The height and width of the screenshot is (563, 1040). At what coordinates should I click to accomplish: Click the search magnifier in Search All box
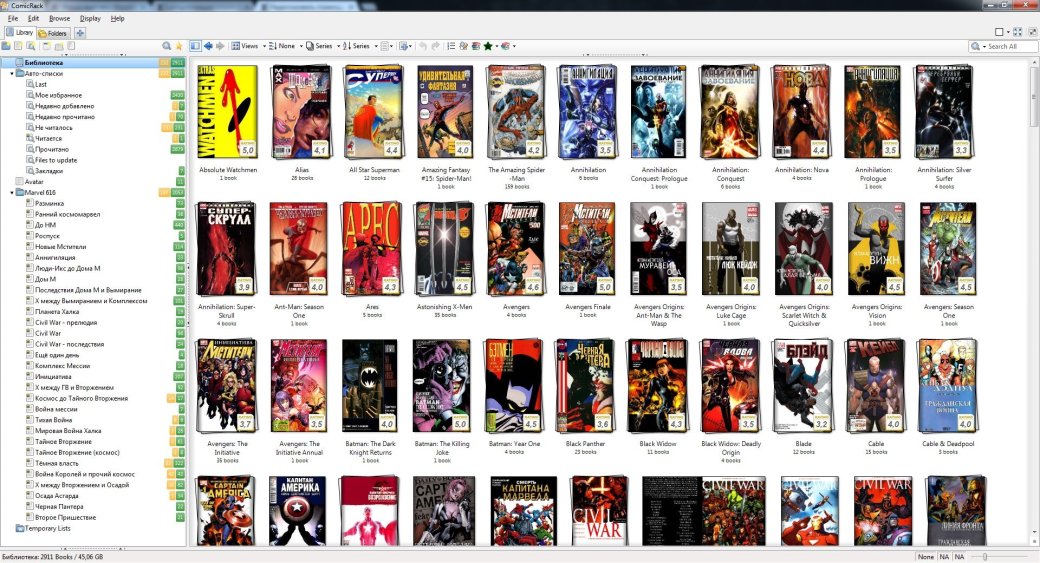tap(976, 46)
